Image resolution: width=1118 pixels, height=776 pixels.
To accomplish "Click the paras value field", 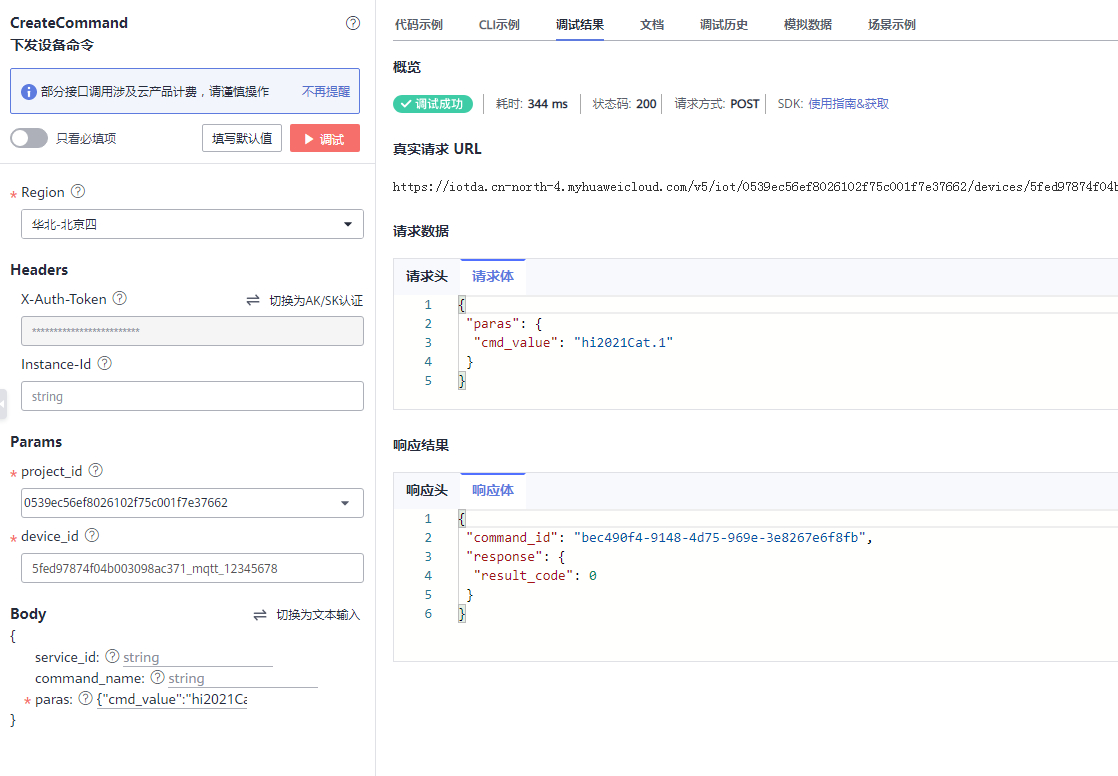I will (x=172, y=699).
